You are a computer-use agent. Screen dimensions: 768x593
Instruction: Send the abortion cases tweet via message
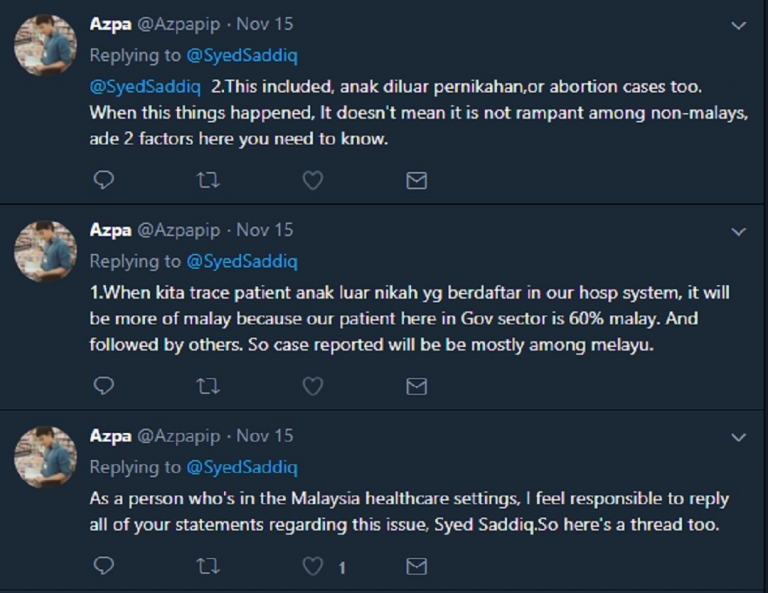tap(416, 180)
